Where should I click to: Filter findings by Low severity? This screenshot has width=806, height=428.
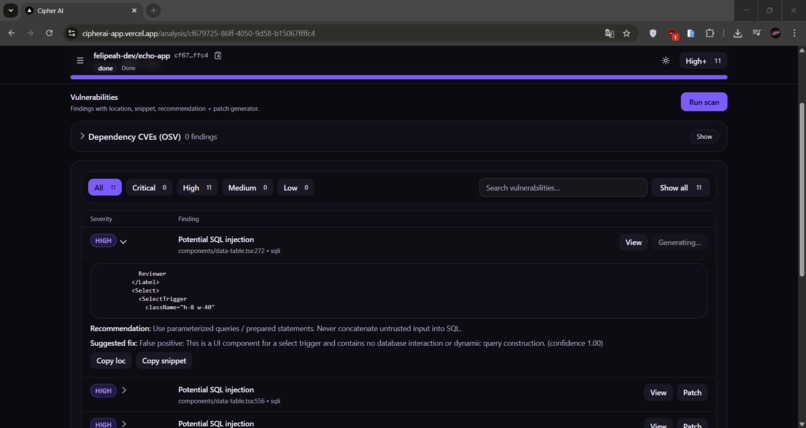click(296, 188)
